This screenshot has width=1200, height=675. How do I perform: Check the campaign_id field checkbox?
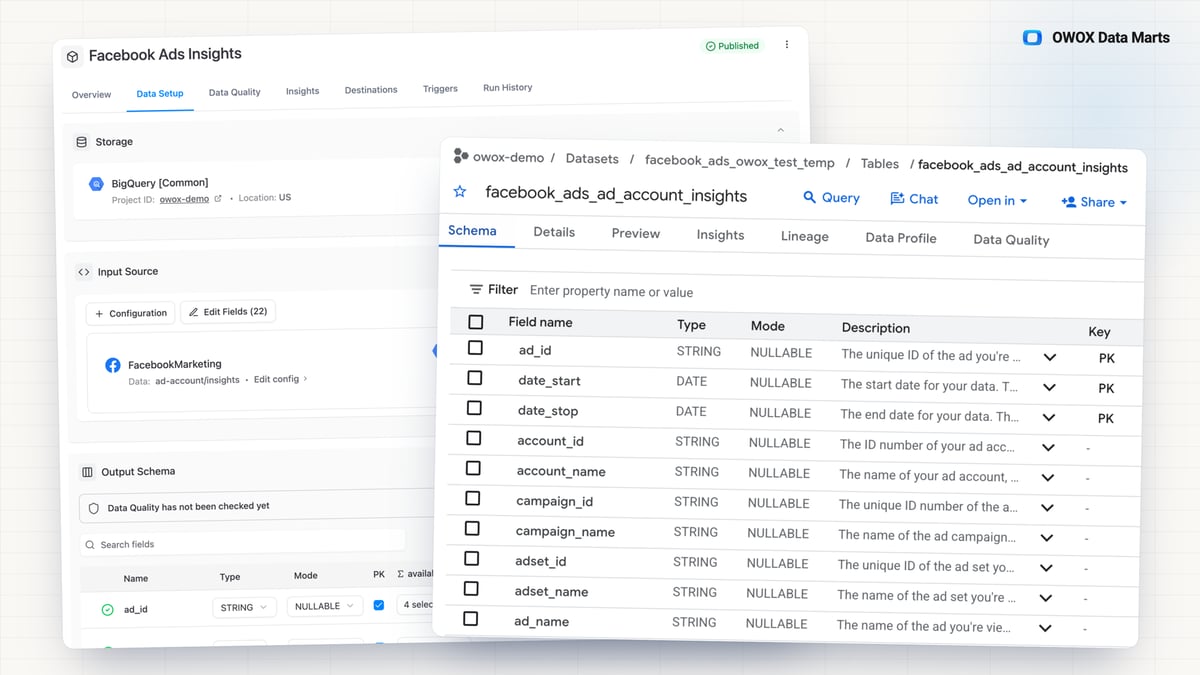[472, 498]
